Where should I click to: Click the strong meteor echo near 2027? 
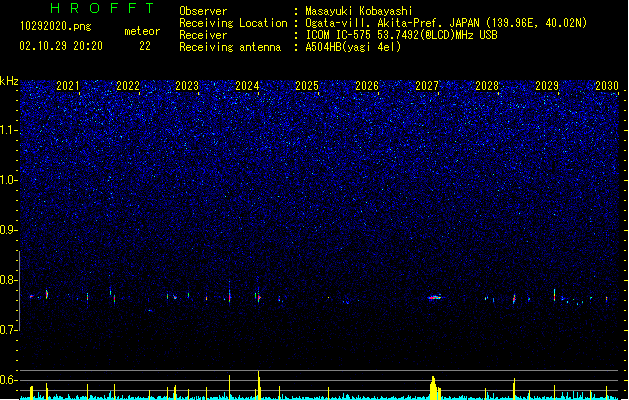click(434, 298)
